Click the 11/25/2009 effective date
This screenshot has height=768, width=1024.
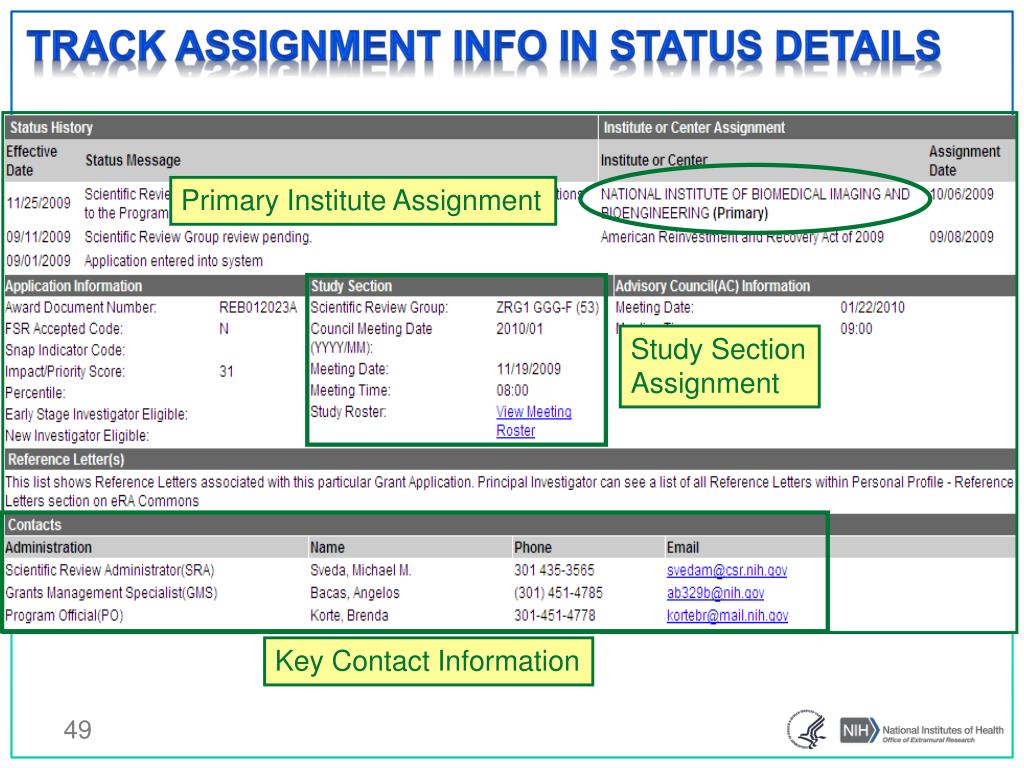[x=39, y=202]
